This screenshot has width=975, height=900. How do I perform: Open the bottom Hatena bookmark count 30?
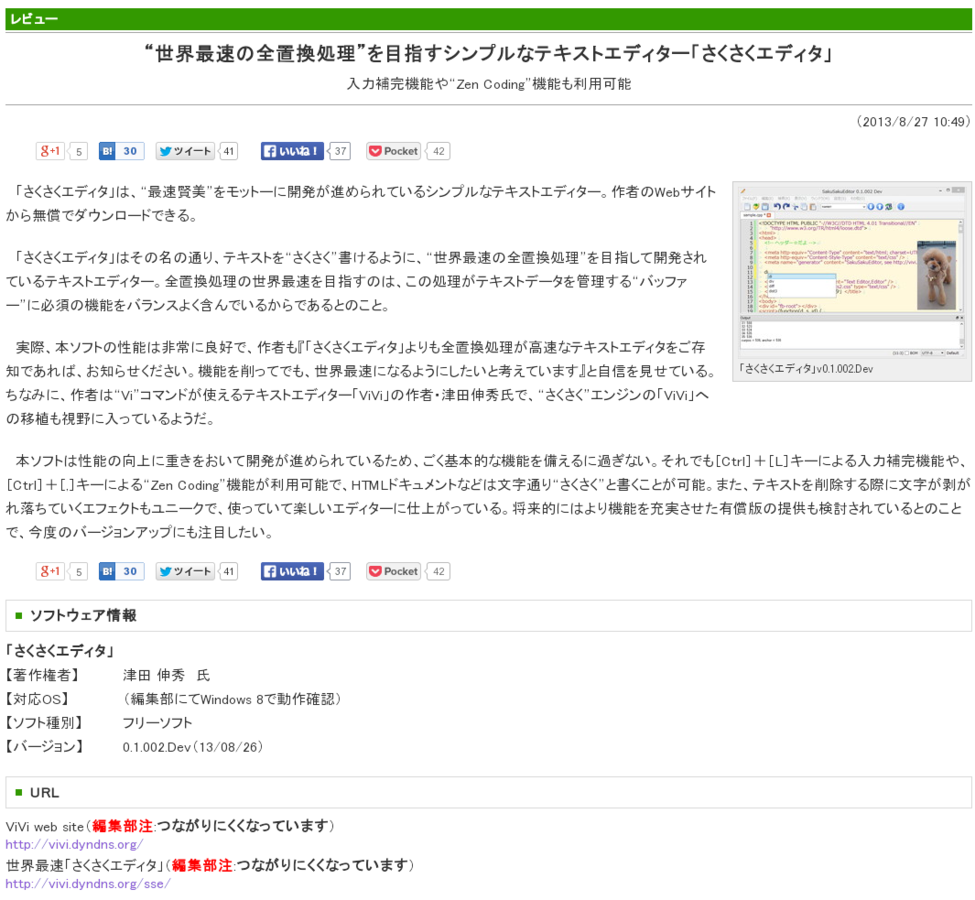point(130,572)
